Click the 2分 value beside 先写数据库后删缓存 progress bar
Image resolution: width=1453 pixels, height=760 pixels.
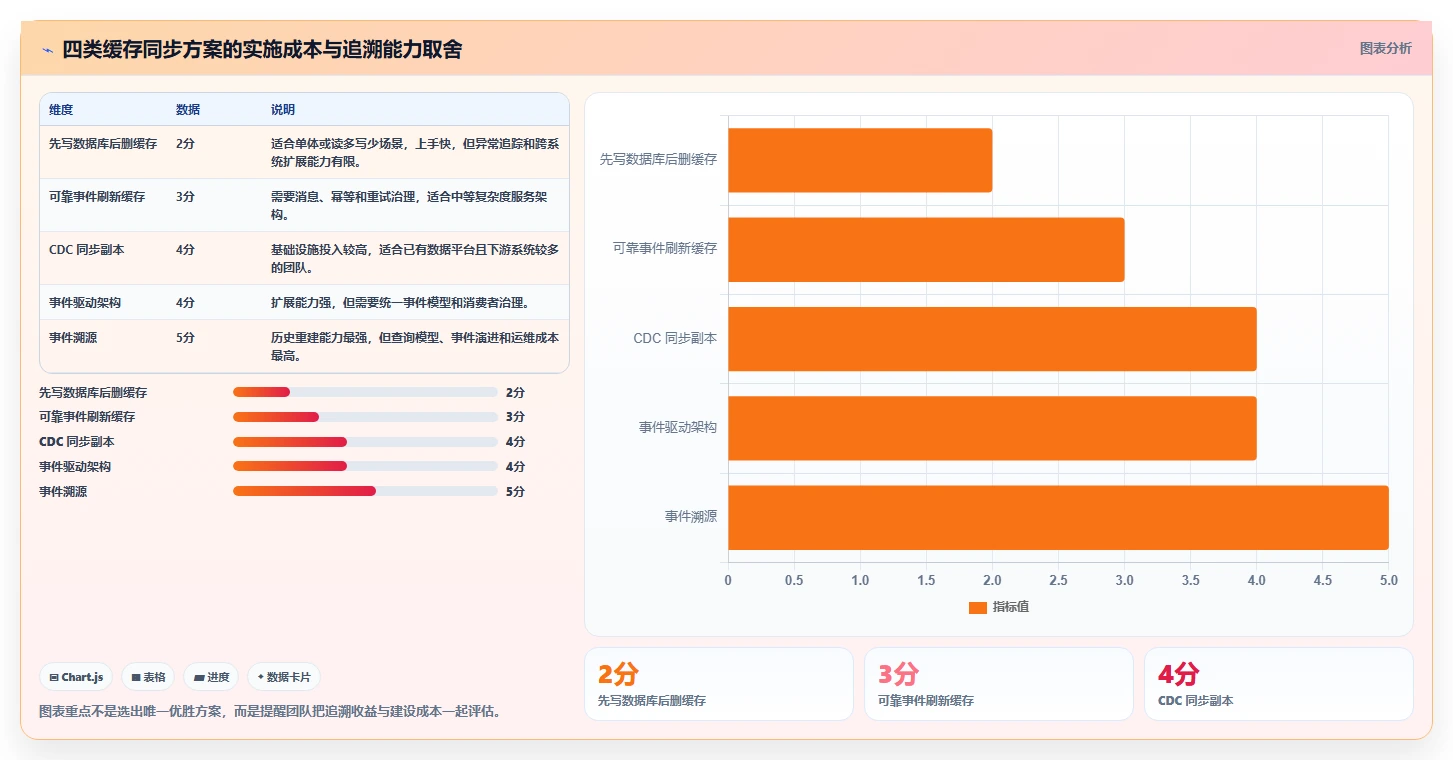tap(515, 392)
